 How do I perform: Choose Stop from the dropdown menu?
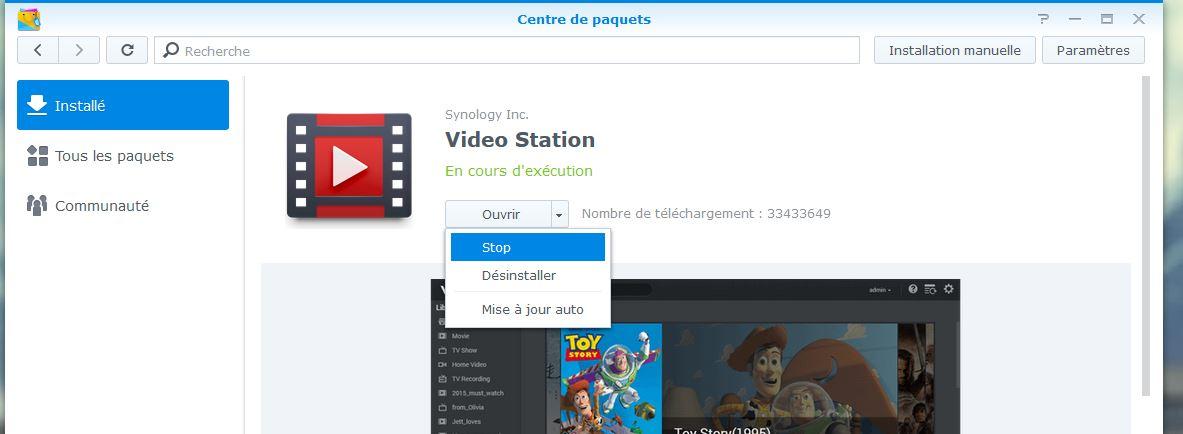coord(528,248)
